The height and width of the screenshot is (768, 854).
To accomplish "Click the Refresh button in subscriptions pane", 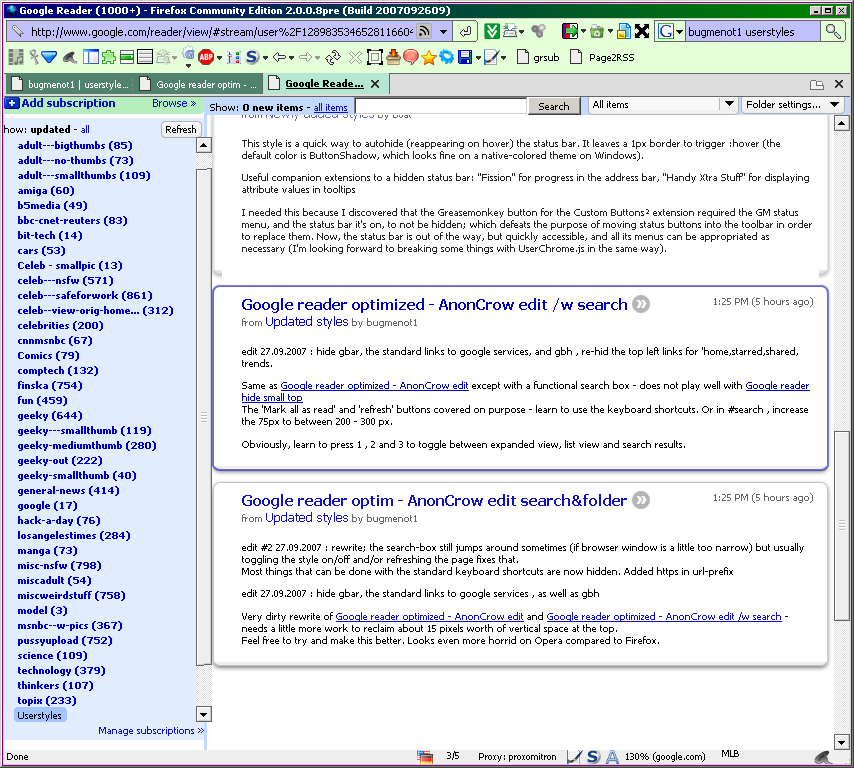I will pyautogui.click(x=181, y=129).
